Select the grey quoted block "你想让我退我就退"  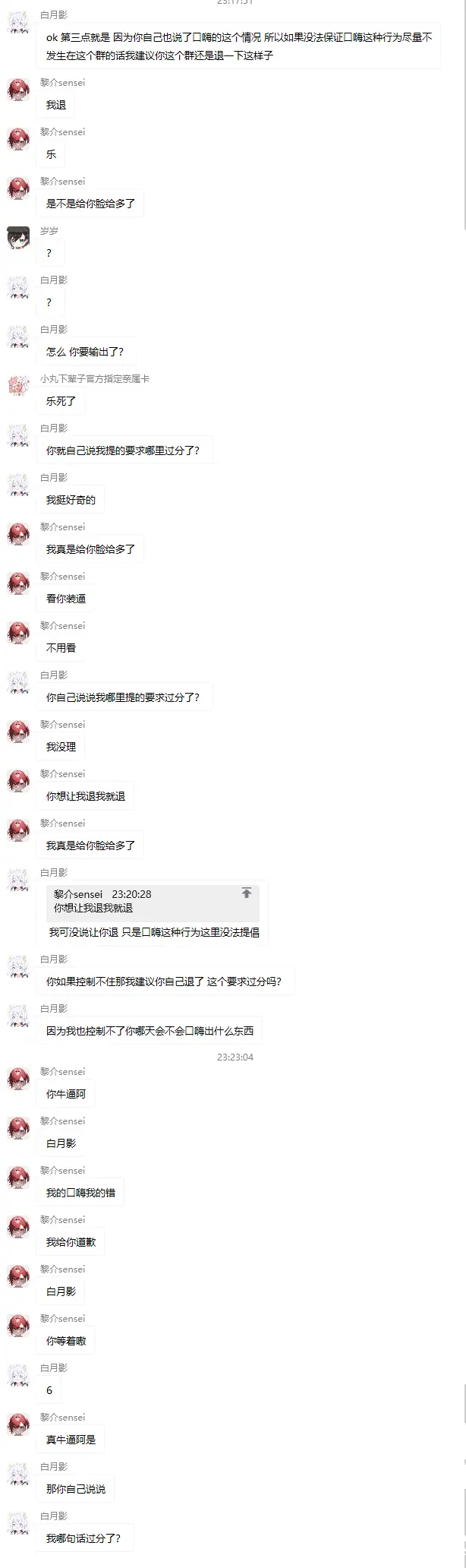point(153,902)
